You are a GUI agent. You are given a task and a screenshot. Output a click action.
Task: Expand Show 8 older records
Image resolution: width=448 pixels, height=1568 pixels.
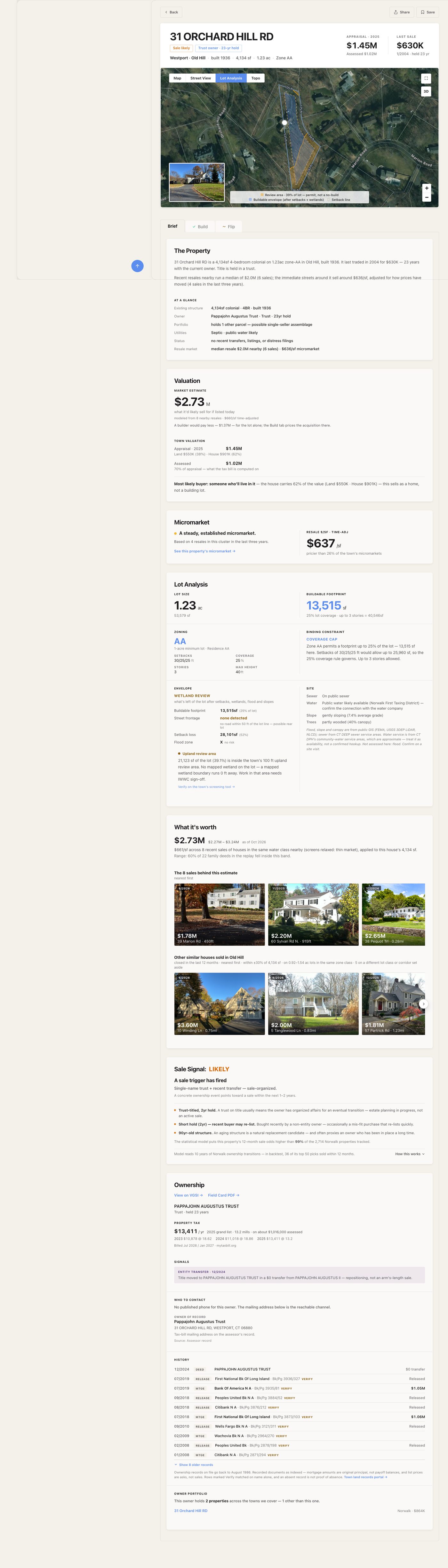pos(194,1465)
